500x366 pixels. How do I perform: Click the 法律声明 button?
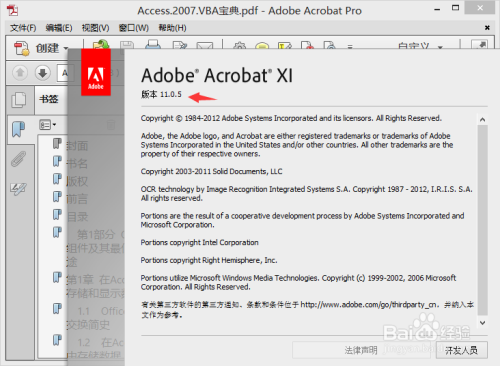pos(361,350)
